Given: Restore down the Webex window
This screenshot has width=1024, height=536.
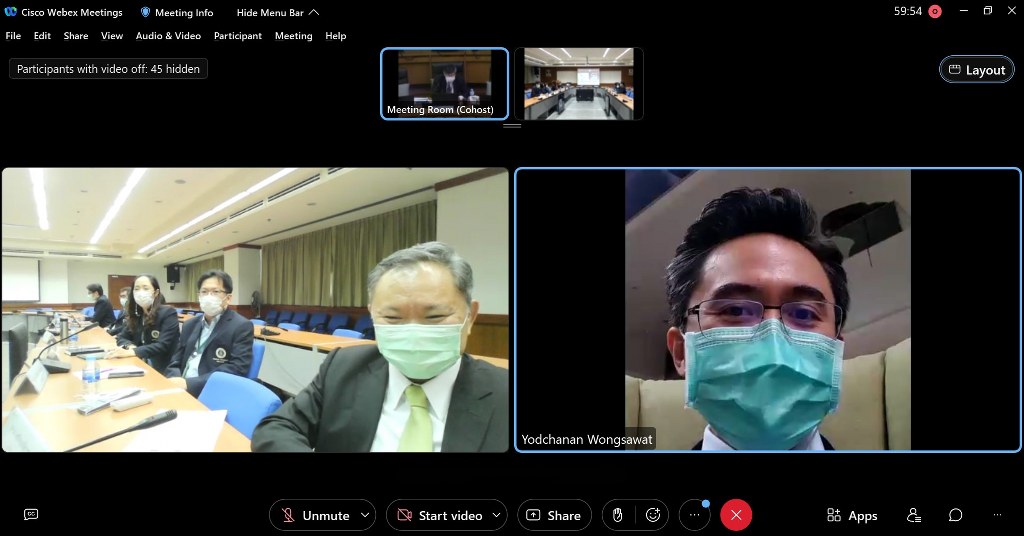Looking at the screenshot, I should coord(988,11).
